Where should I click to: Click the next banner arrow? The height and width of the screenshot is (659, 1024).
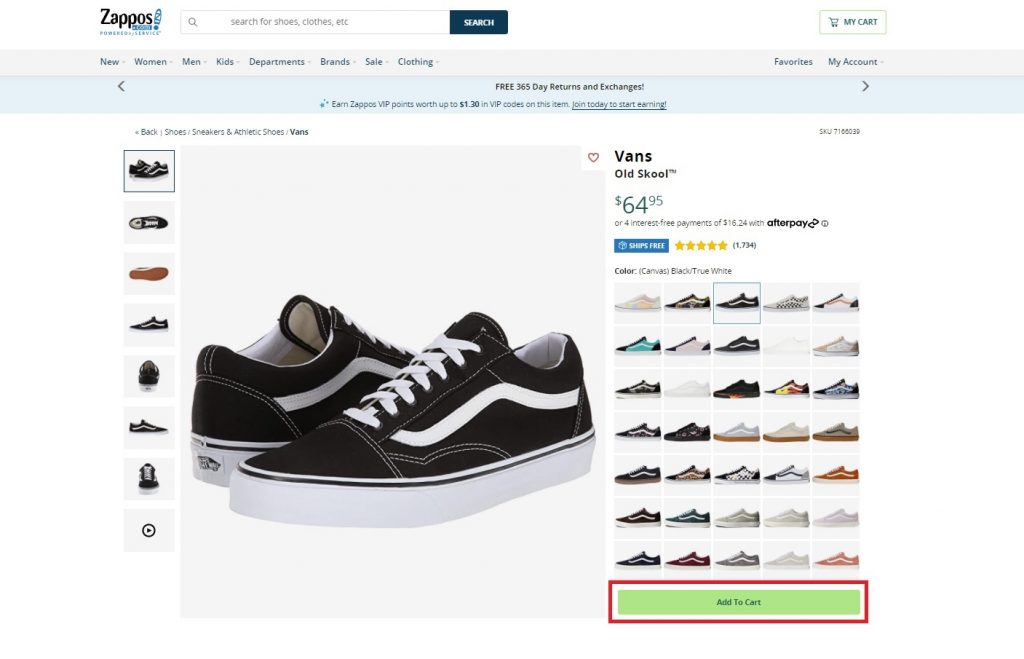click(x=865, y=86)
